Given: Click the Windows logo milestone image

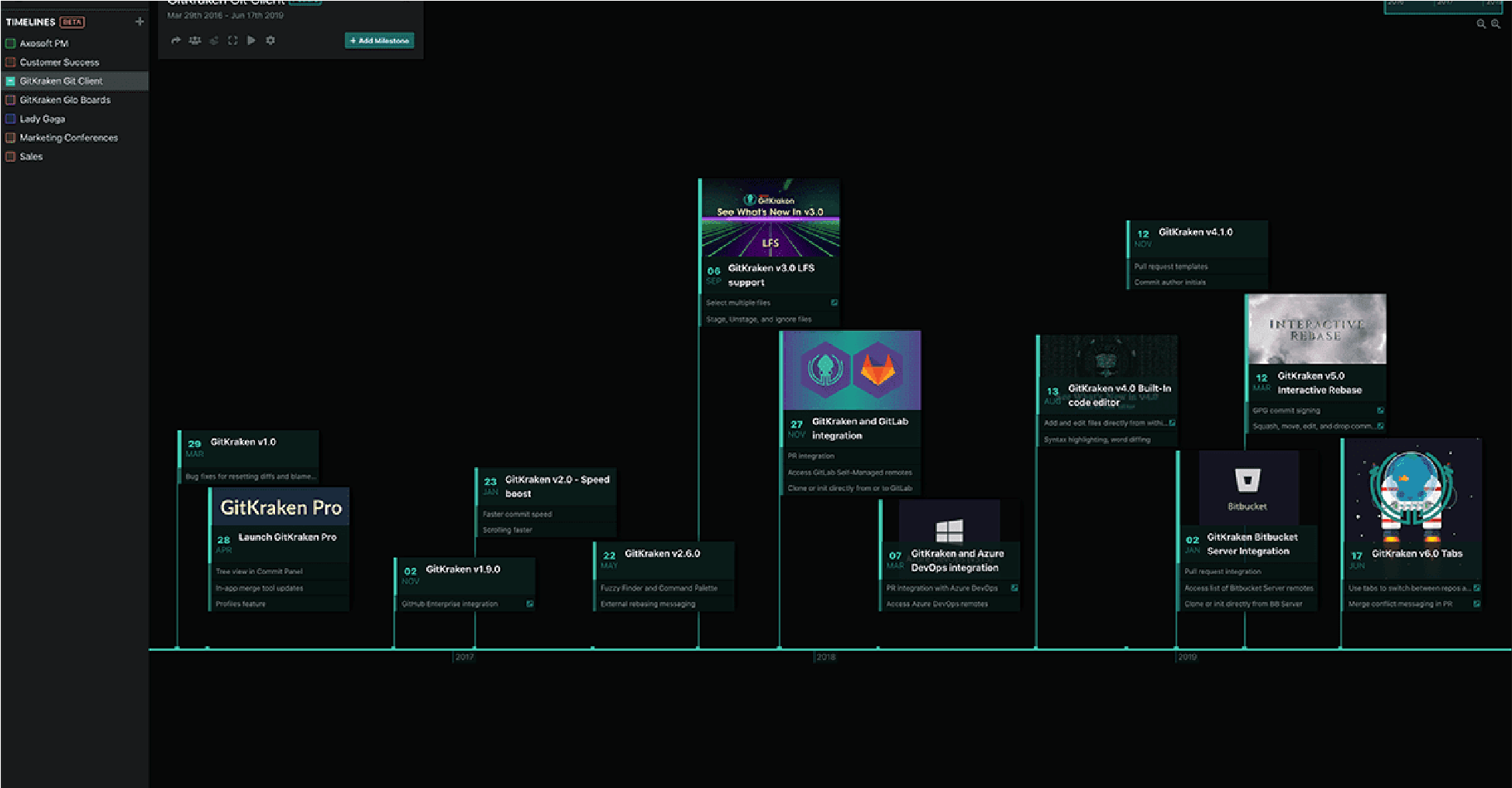Looking at the screenshot, I should tap(949, 522).
